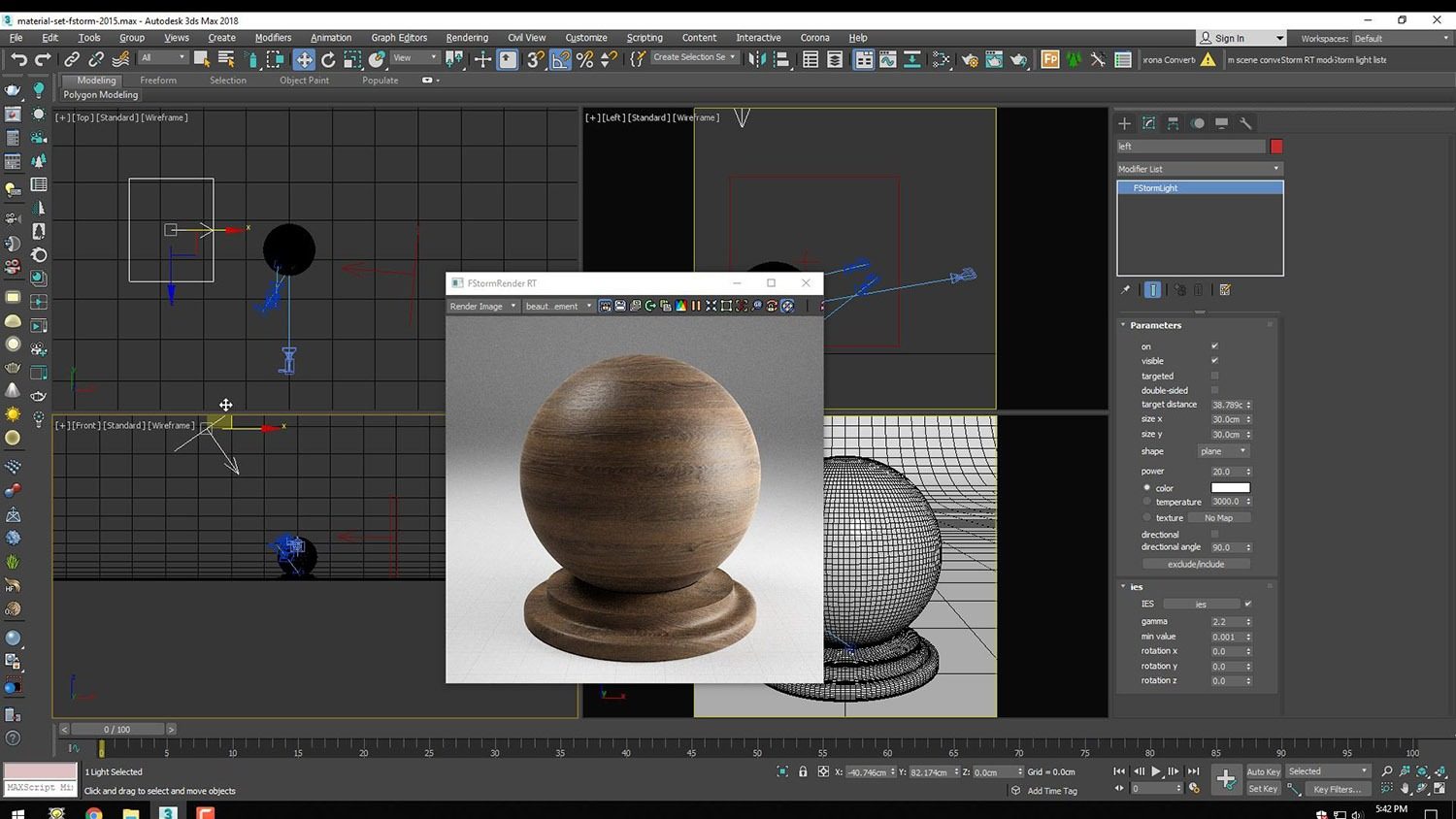The image size is (1456, 819).
Task: Open the Rendered Frame Window icon
Action: [x=994, y=59]
